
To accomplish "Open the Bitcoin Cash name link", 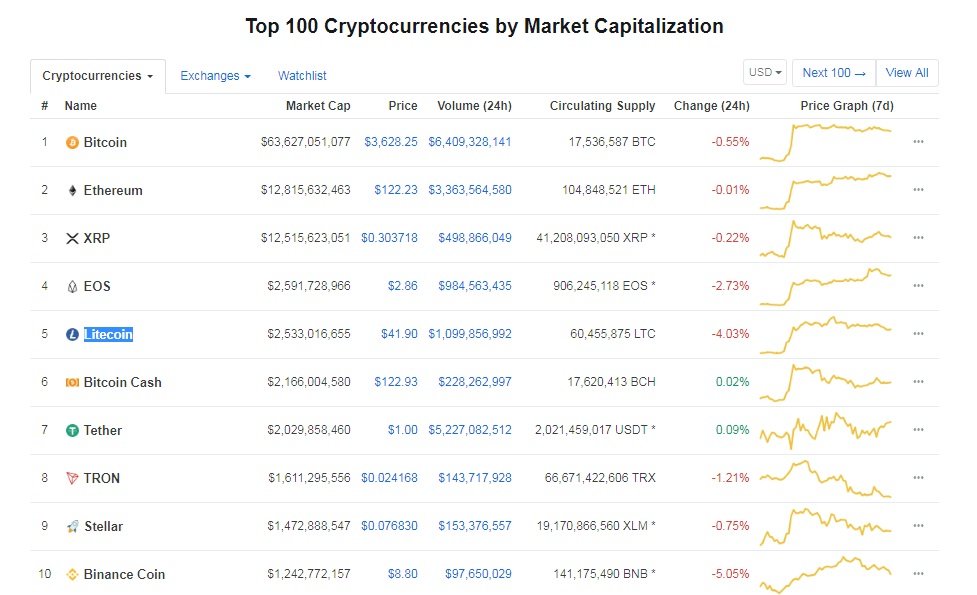I will coord(122,382).
